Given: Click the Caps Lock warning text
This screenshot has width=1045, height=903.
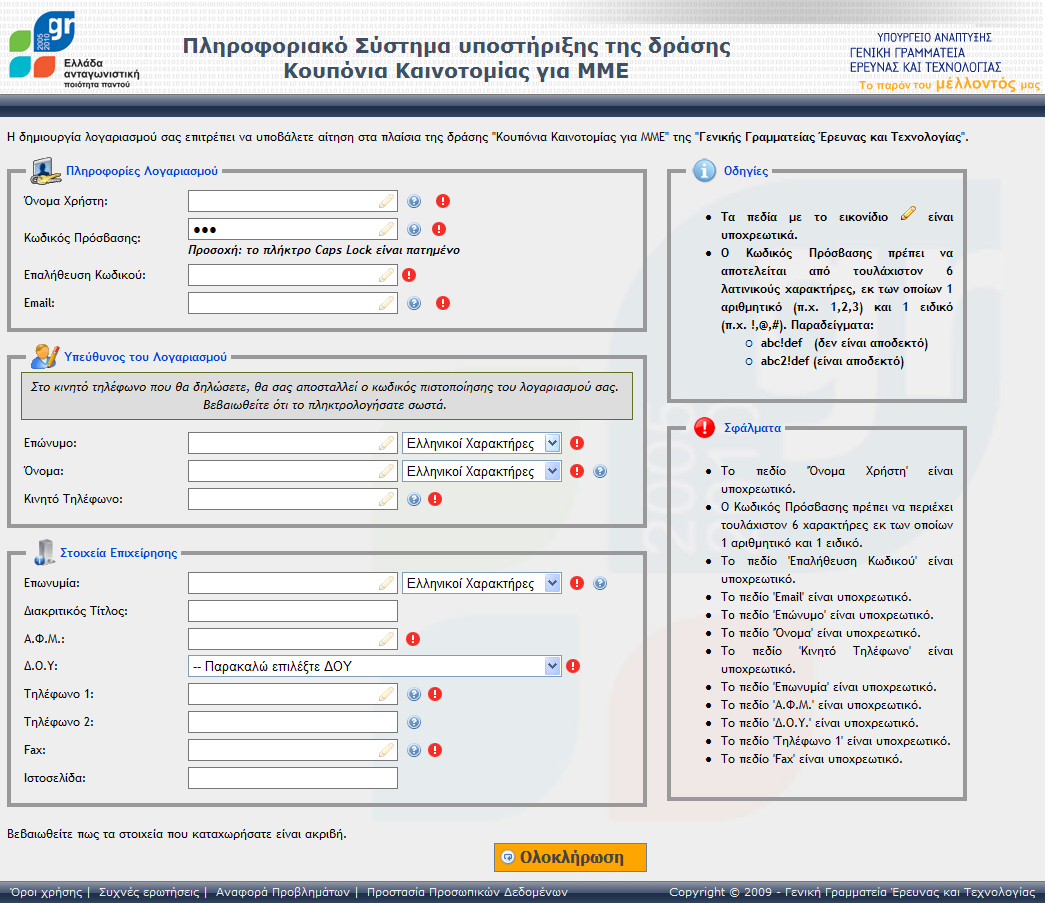Looking at the screenshot, I should (324, 251).
